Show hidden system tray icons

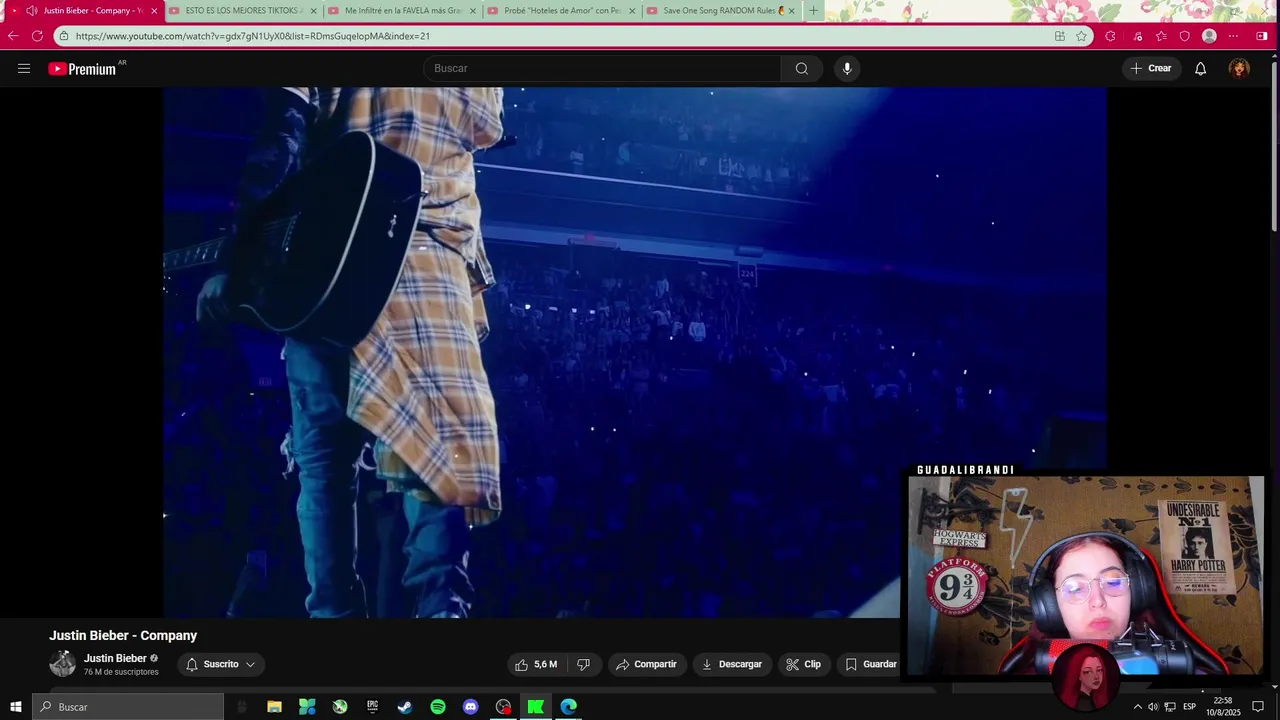(1137, 707)
